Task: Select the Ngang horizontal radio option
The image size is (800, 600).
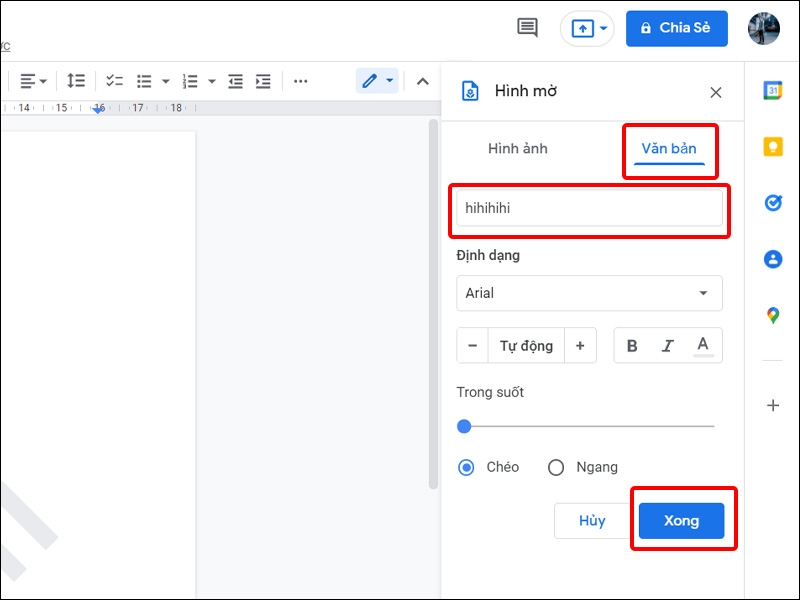Action: point(556,467)
